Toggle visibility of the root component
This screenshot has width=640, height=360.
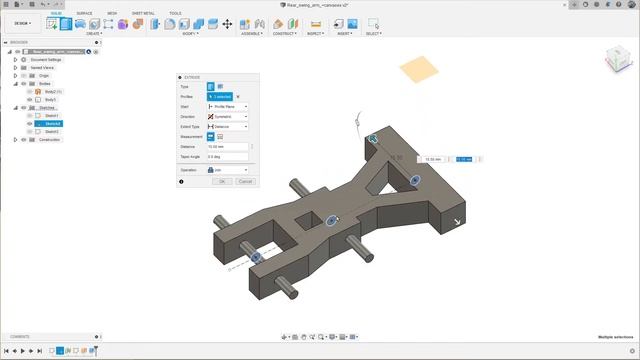(18, 52)
